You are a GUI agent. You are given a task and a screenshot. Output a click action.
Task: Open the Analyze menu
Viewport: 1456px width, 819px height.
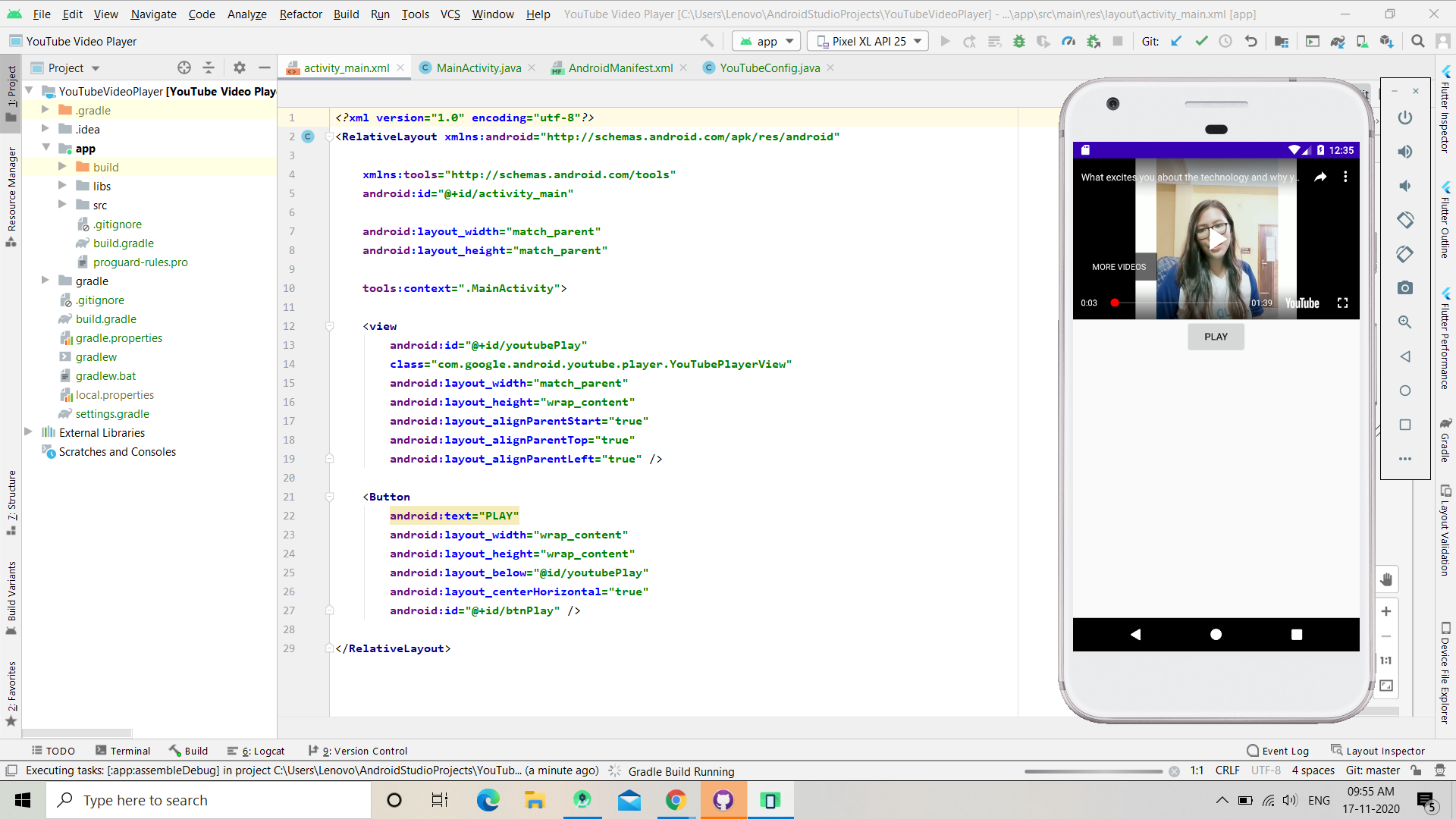coord(246,14)
